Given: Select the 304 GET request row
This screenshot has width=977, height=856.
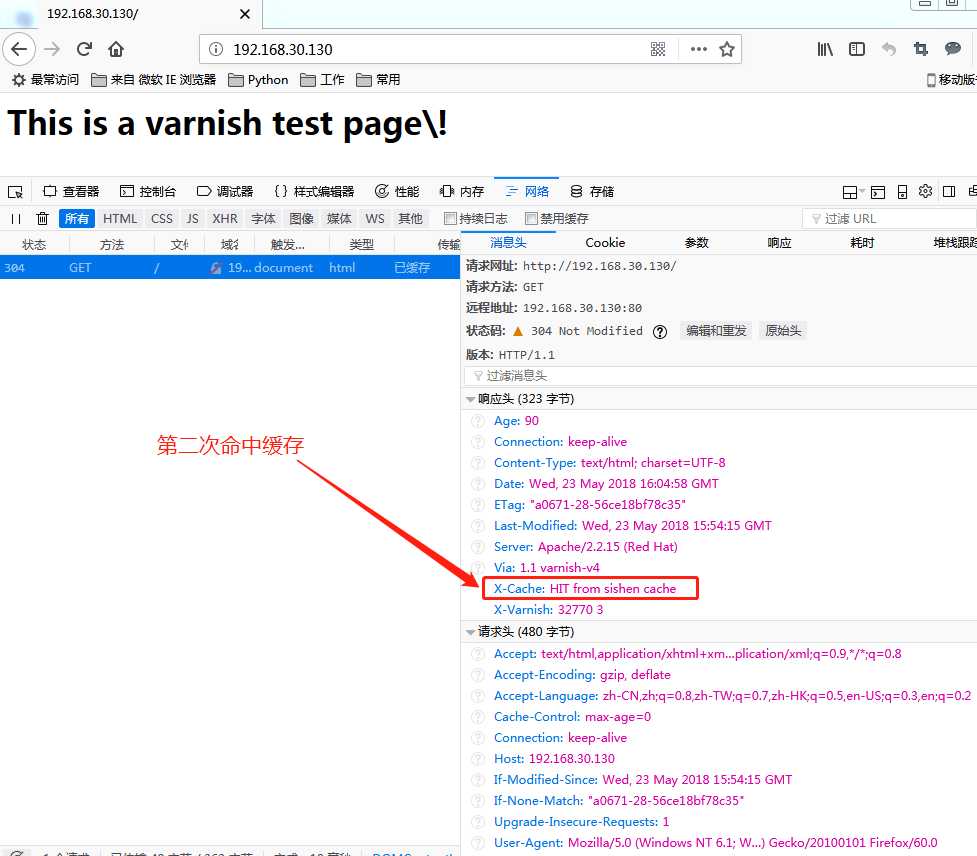Looking at the screenshot, I should point(230,268).
